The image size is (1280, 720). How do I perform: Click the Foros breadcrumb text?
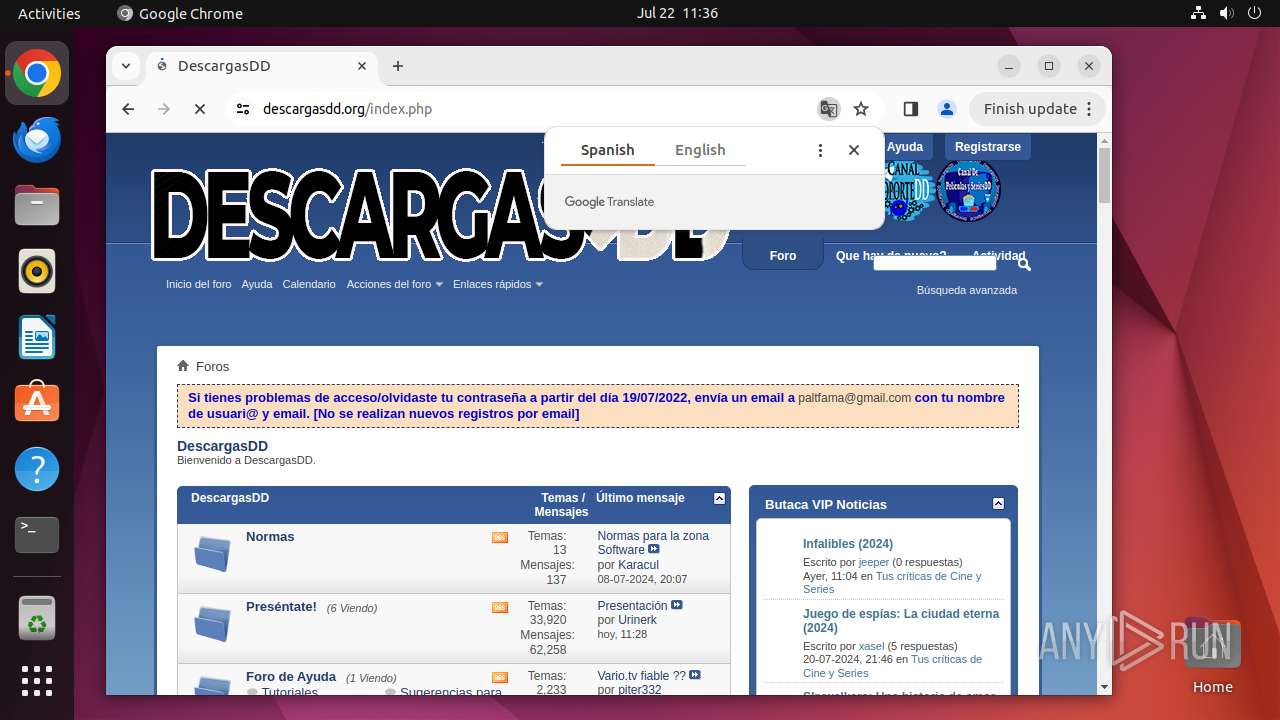point(213,367)
